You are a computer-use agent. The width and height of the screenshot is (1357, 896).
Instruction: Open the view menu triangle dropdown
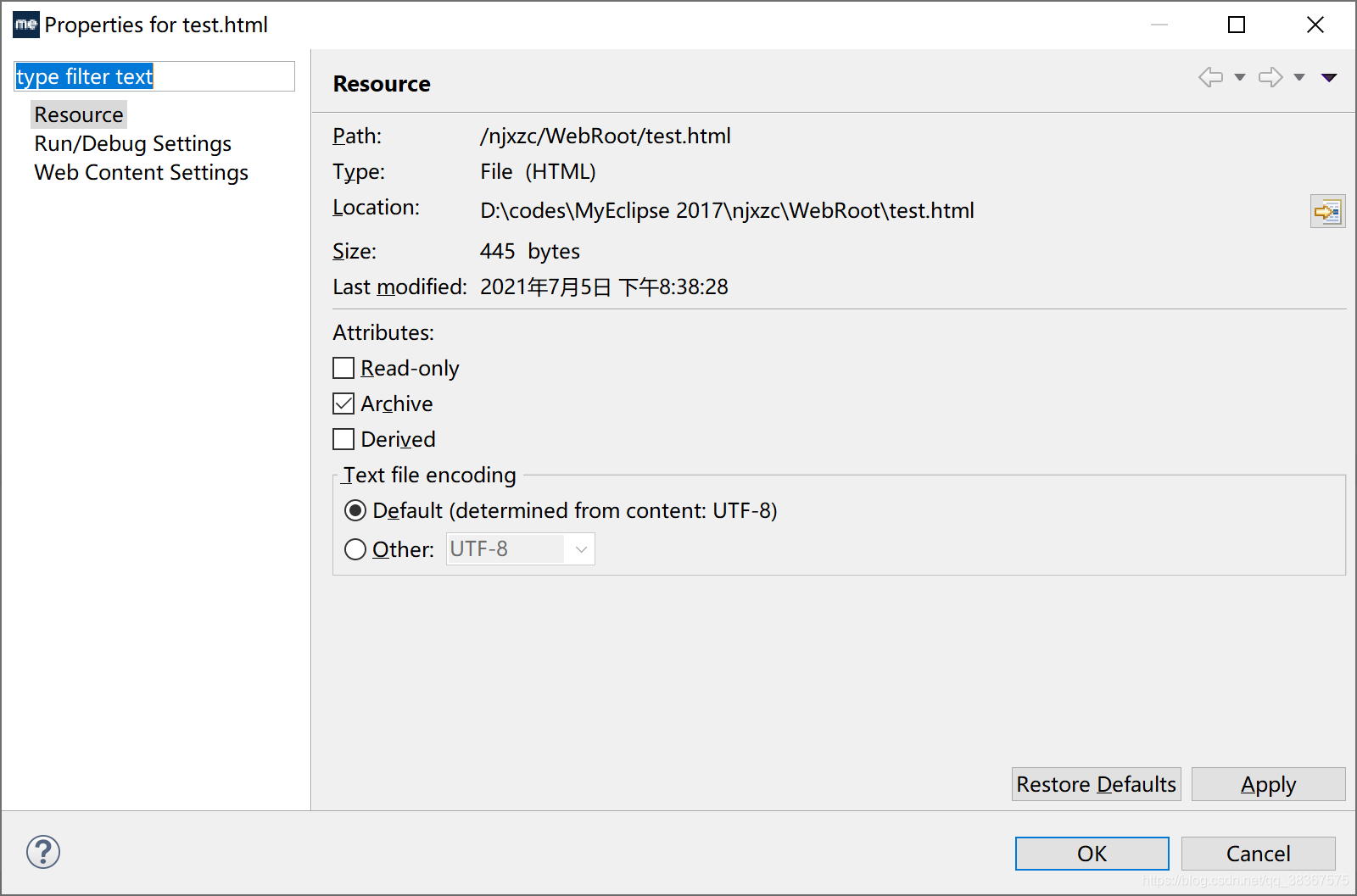1329,77
